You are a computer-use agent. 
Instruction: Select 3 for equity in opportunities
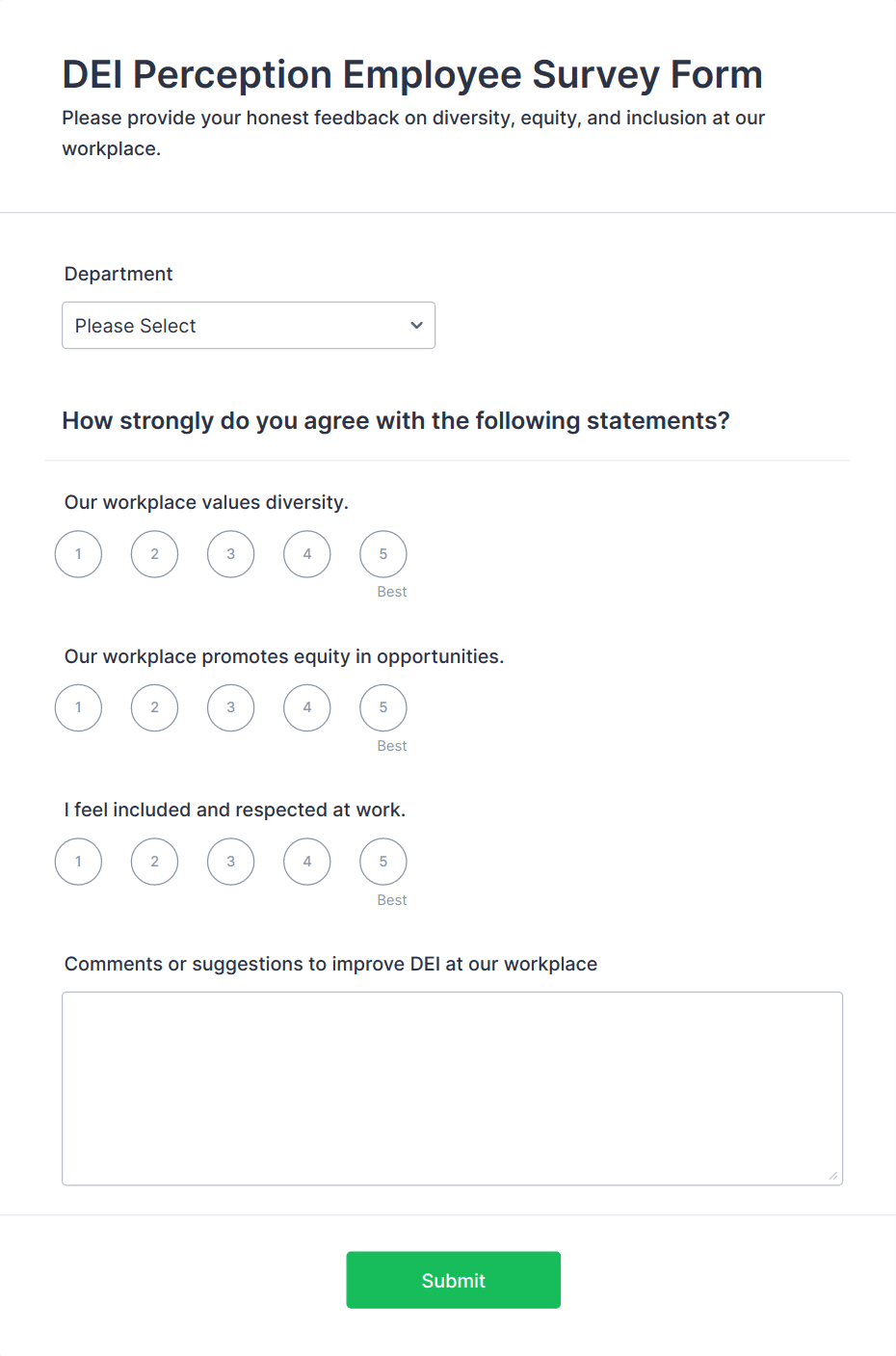(x=231, y=707)
